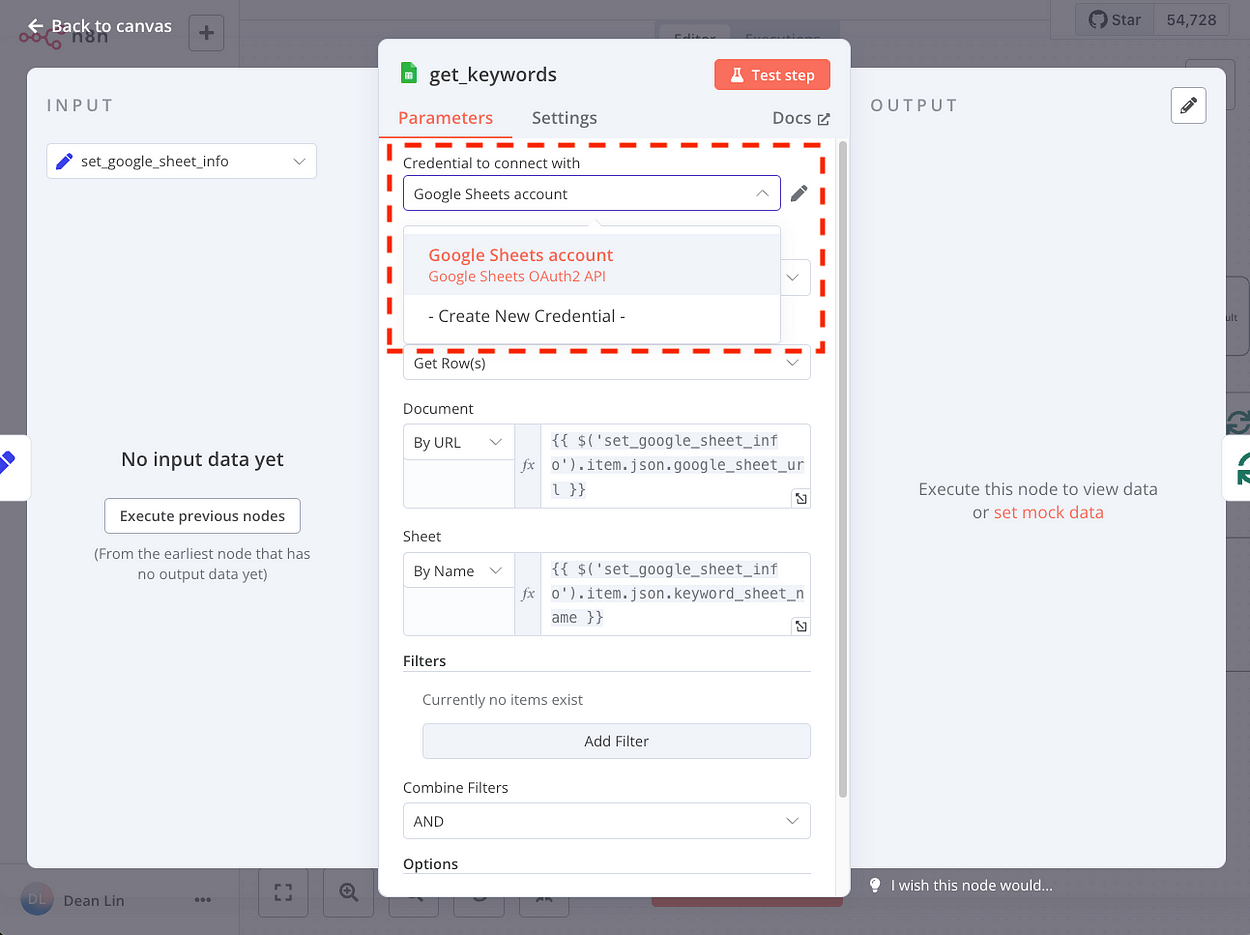This screenshot has height=935, width=1250.
Task: Click the GitHub Star button
Action: pos(1114,20)
